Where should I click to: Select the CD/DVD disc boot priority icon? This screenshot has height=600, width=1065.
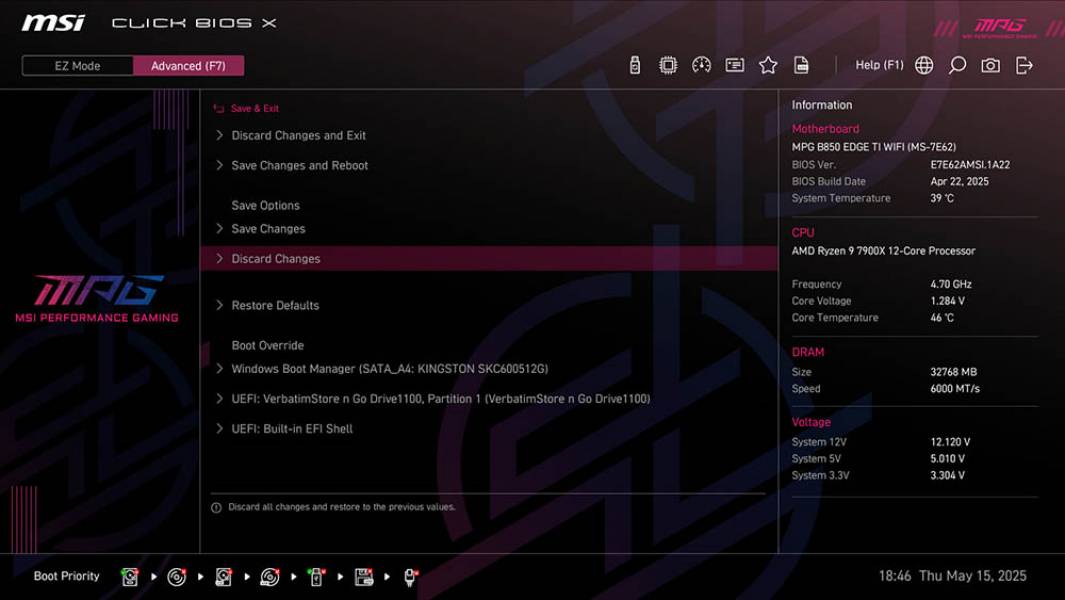tap(177, 577)
